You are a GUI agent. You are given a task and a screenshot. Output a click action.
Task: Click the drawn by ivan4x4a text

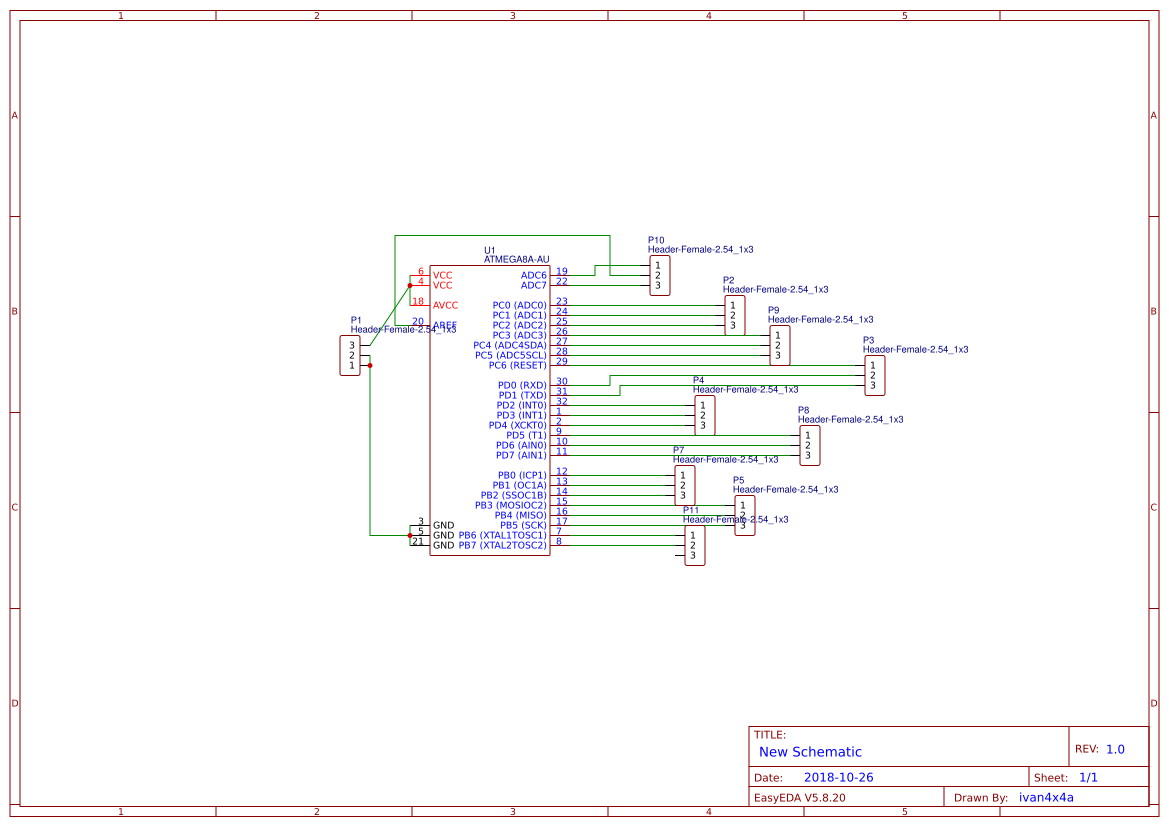click(x=1046, y=797)
